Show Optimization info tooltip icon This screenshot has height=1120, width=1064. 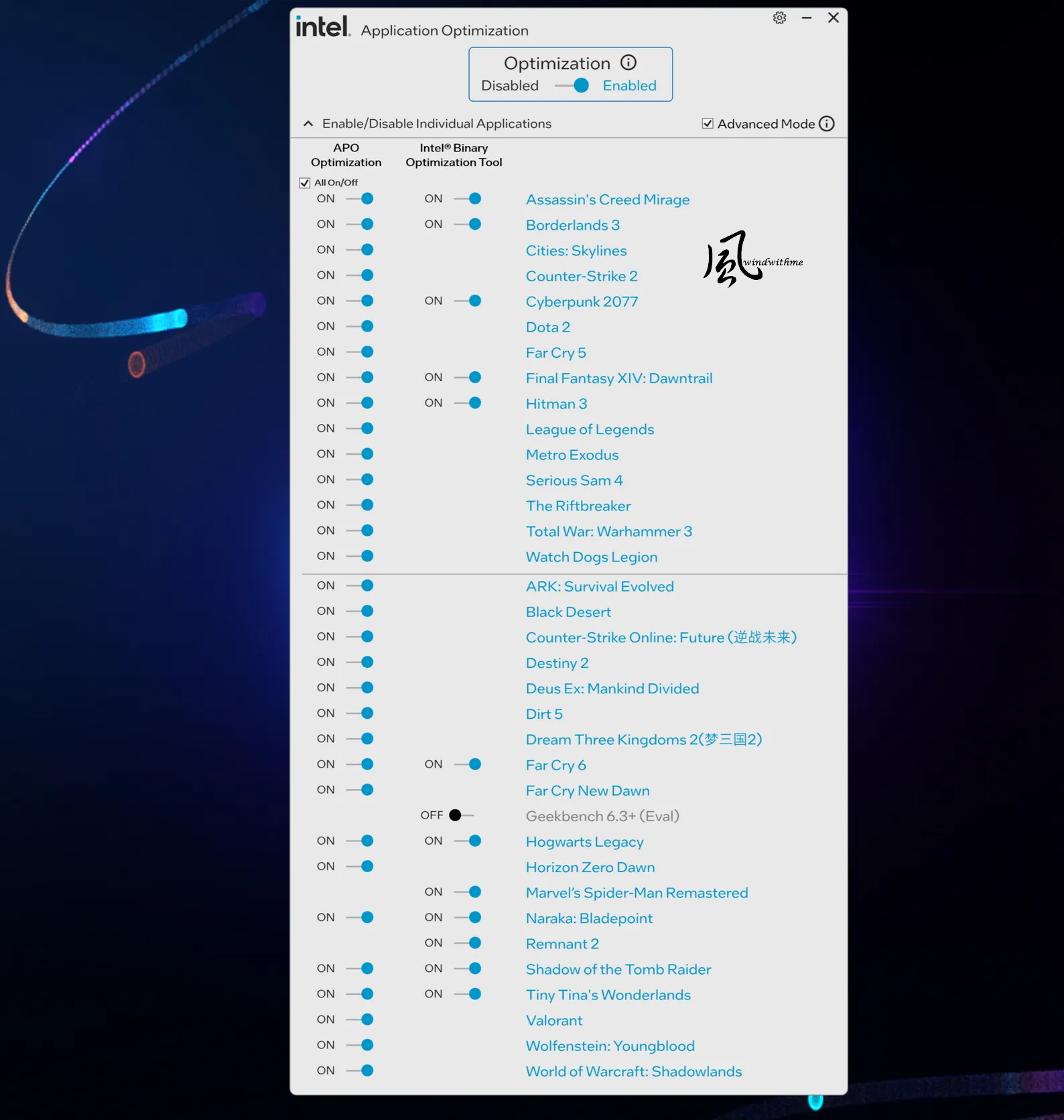(628, 62)
